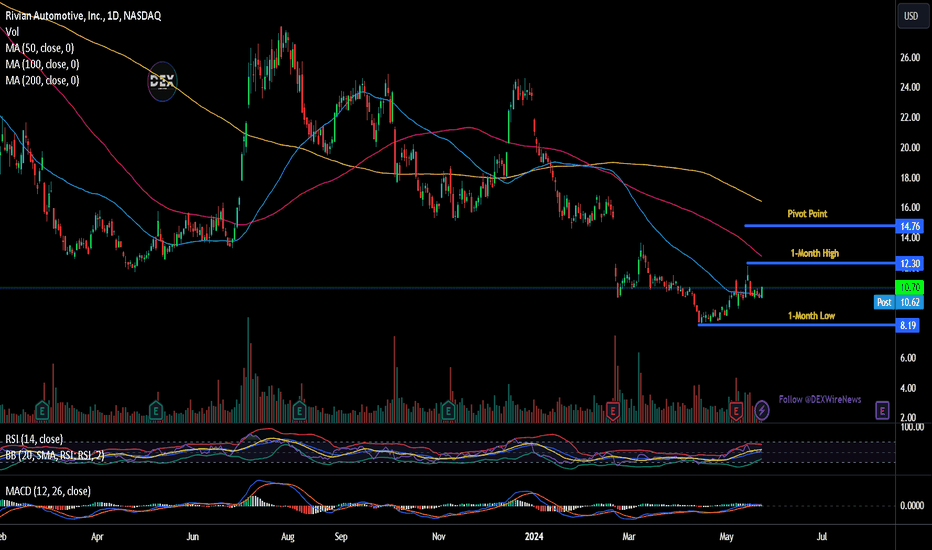
Task: Click the 1-Month Low label
Action: [811, 316]
